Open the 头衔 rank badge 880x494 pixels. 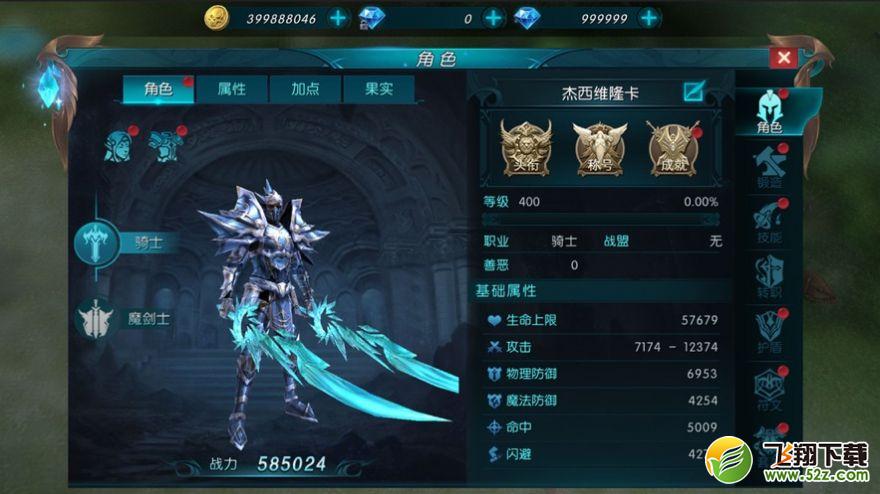526,147
